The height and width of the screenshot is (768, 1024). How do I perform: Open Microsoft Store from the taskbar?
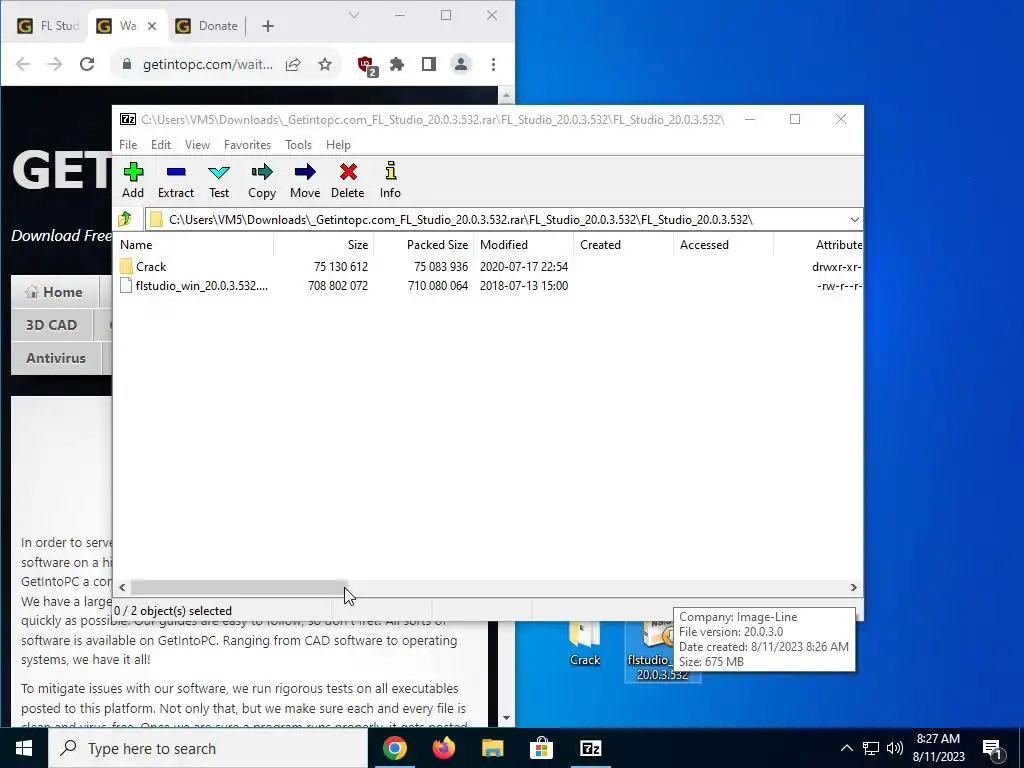coord(541,748)
